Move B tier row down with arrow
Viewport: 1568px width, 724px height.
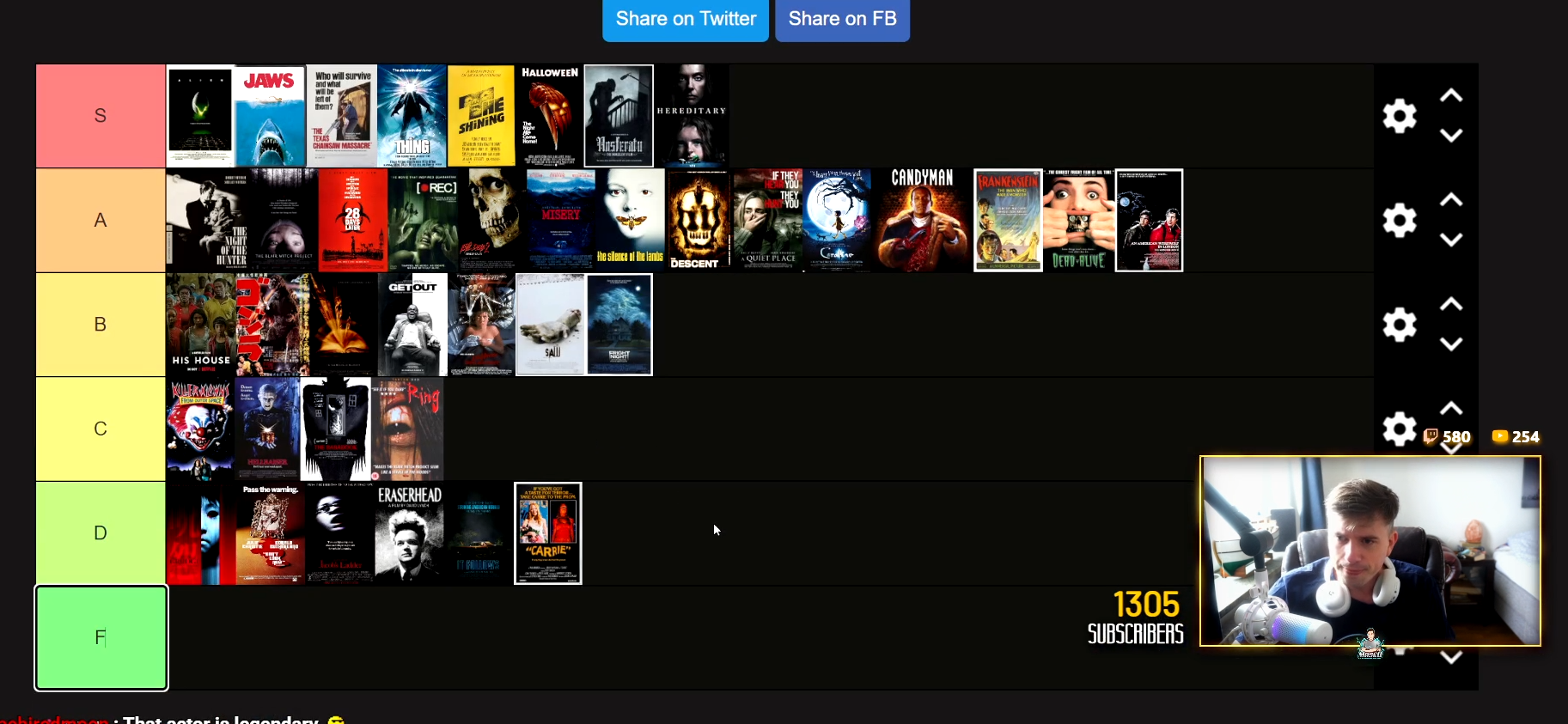tap(1451, 344)
